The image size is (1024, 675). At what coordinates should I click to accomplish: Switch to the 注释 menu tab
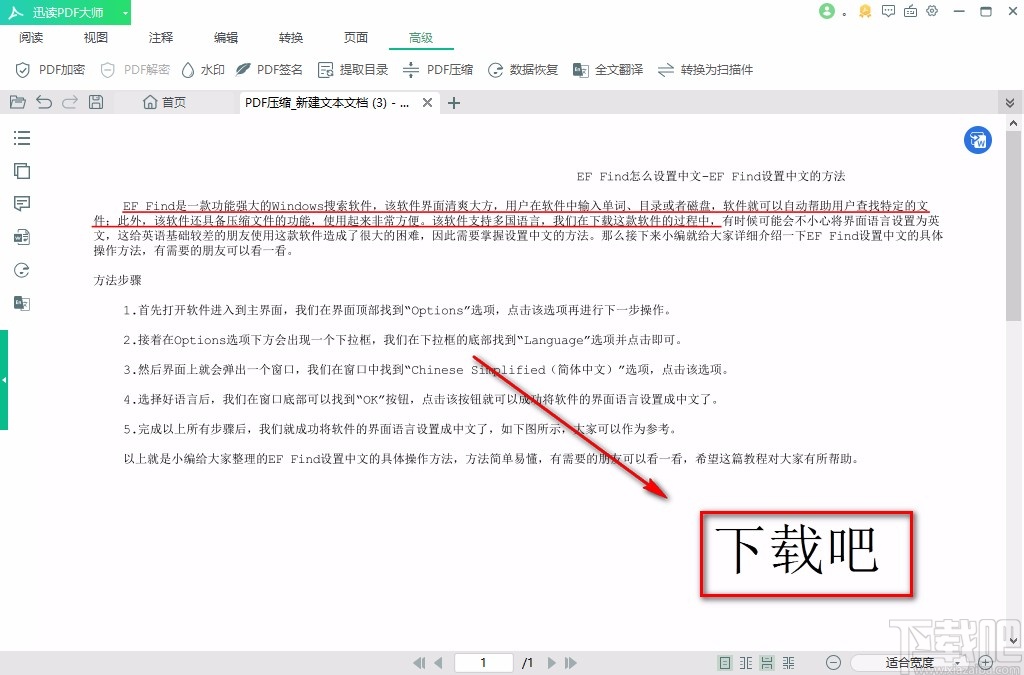161,38
